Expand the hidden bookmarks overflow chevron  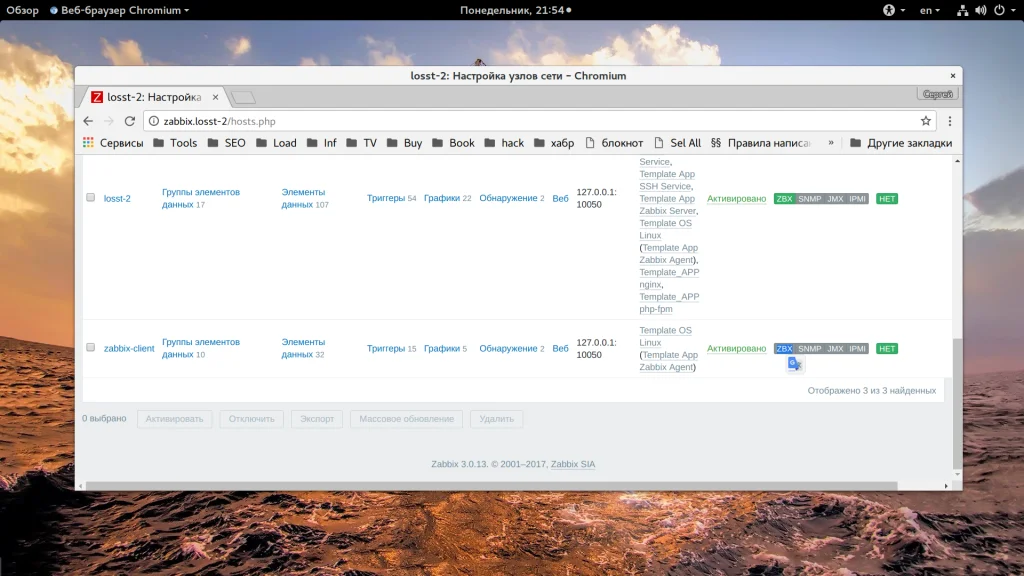tap(830, 143)
